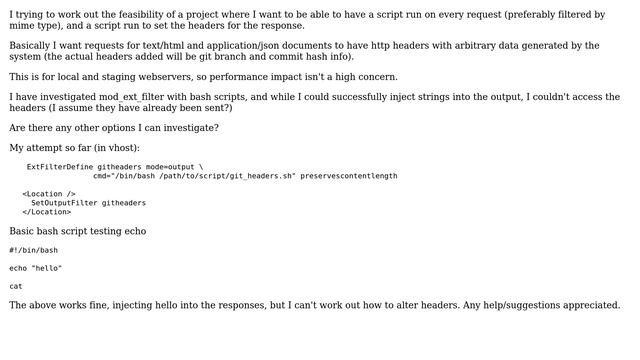Click the ExtFilterDefine githeaders code line
Image resolution: width=640 pixels, height=360 pixels.
(115, 167)
